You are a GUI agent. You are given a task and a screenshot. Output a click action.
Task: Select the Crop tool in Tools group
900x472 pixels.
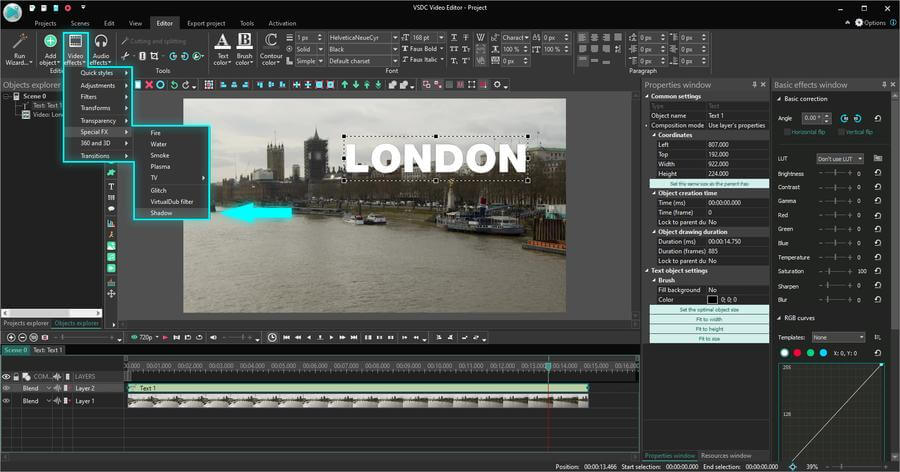(x=154, y=56)
